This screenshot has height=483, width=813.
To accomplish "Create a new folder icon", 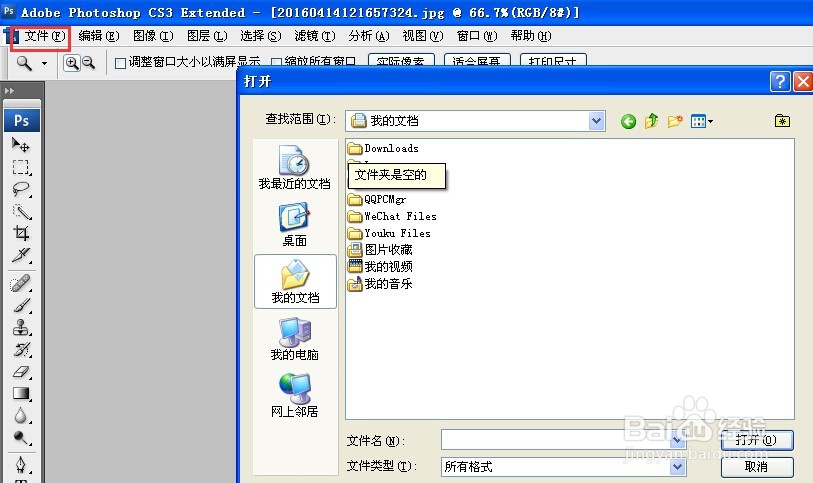I will [x=675, y=121].
